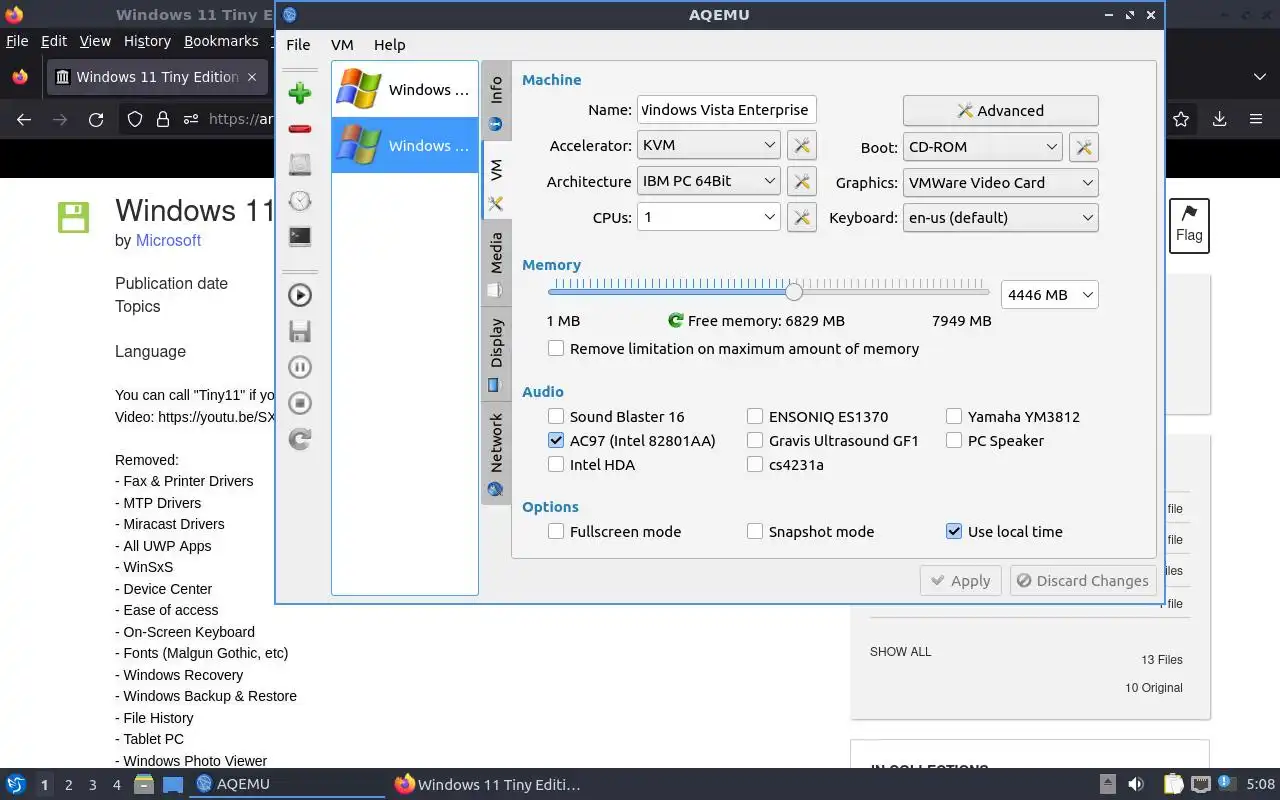This screenshot has width=1280, height=800.
Task: Open the Firefox hamburger menu
Action: tap(1256, 119)
